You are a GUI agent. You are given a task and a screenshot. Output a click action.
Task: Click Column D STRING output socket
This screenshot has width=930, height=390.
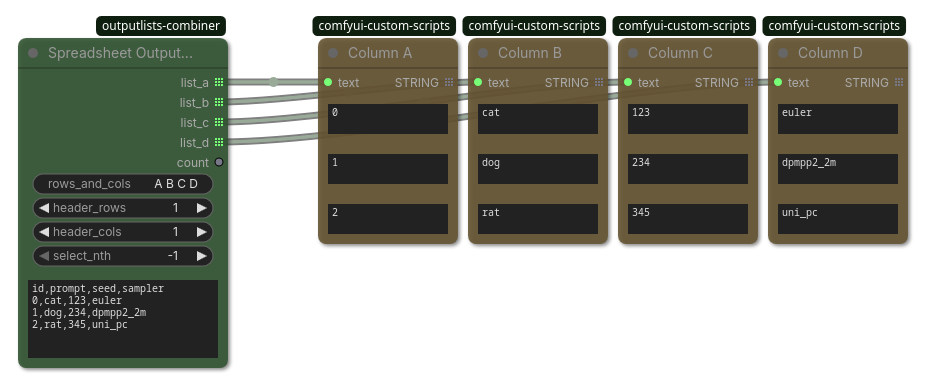899,82
